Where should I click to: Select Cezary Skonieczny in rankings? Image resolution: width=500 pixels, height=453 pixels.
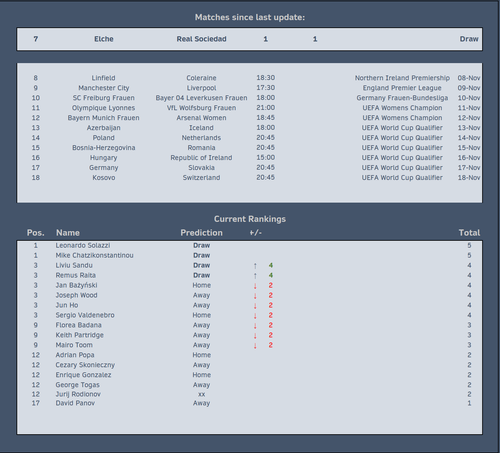[85, 365]
